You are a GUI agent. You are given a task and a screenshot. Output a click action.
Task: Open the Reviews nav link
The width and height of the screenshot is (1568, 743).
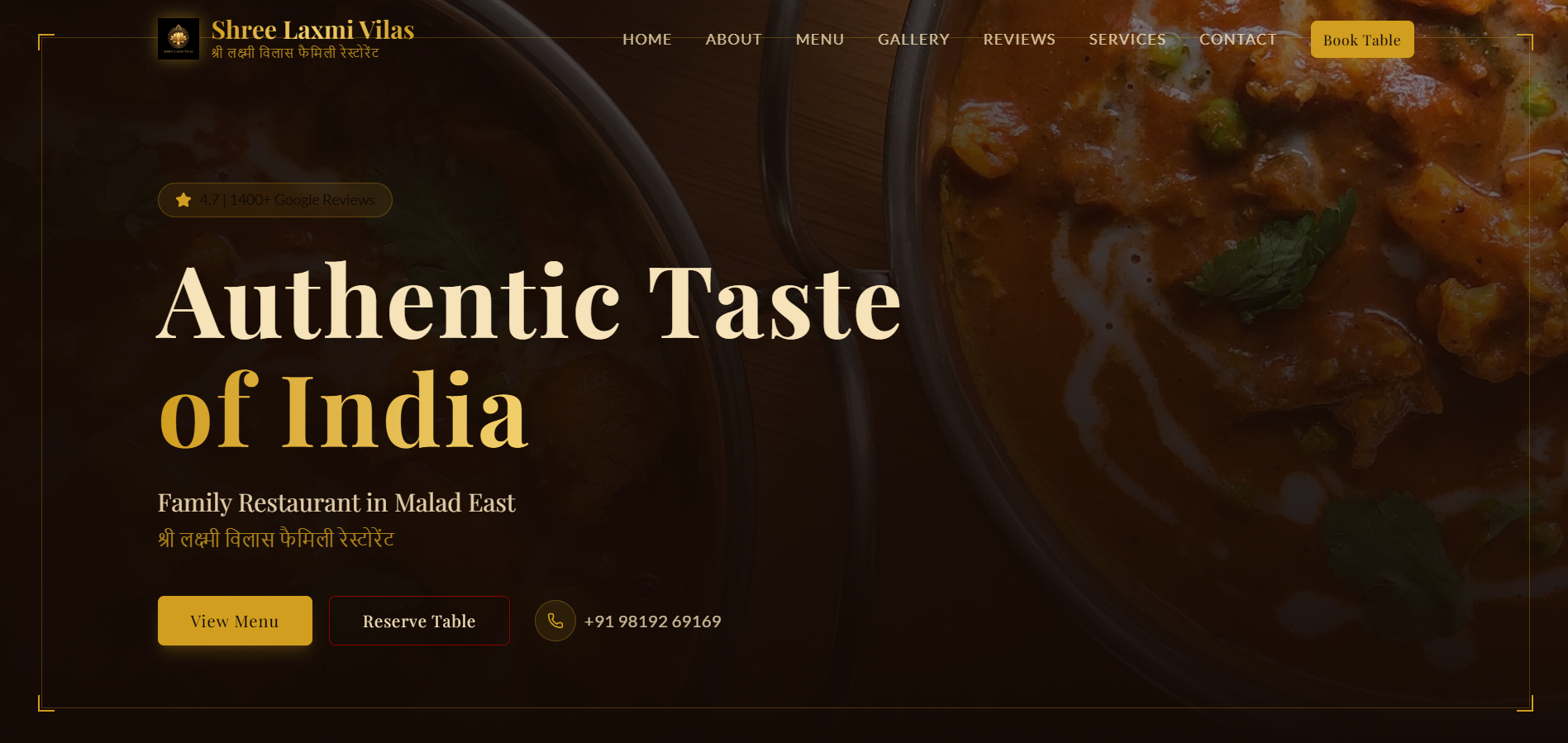tap(1019, 39)
